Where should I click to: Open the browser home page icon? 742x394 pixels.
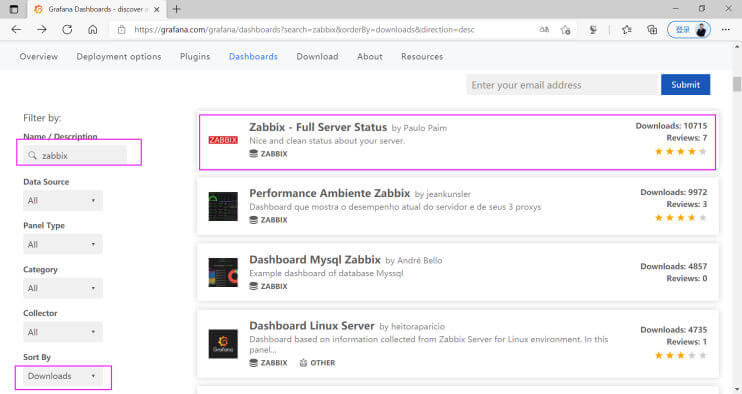point(93,29)
